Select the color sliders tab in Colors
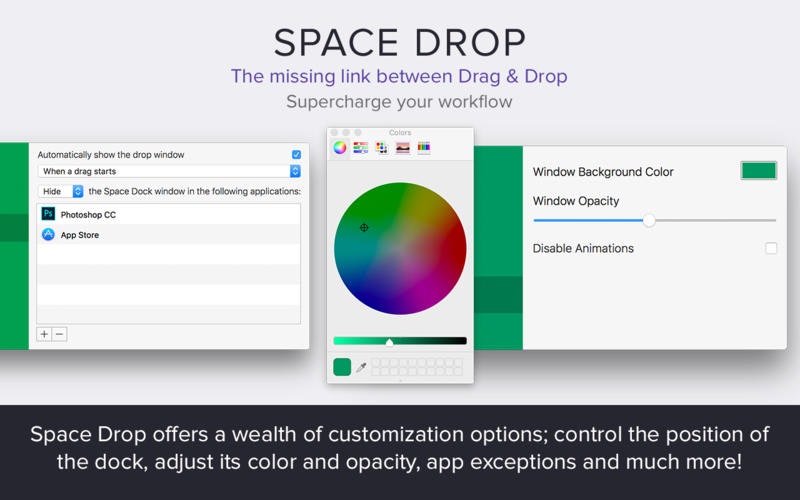 361,148
